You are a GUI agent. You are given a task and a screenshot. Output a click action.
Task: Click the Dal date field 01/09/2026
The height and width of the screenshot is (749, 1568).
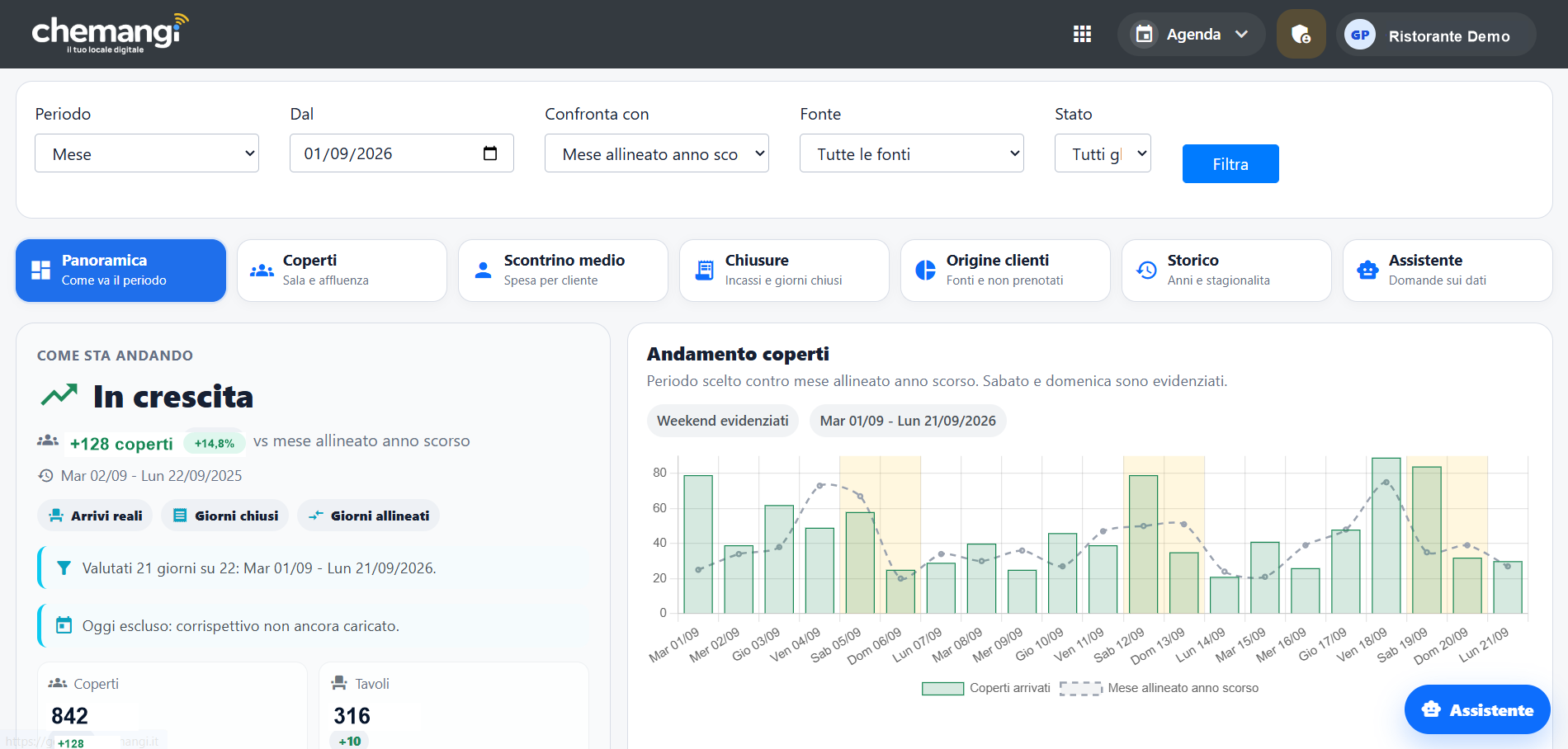pos(402,153)
